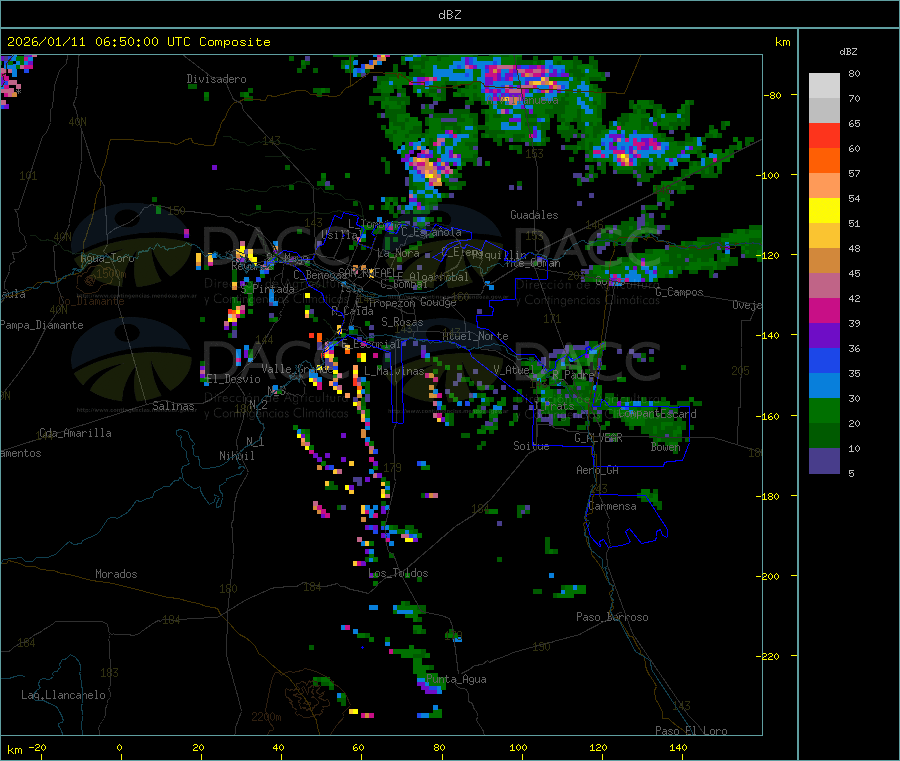Screen dimensions: 900x761
Task: Click the 80 dBZ white legend swatch
Action: [824, 86]
